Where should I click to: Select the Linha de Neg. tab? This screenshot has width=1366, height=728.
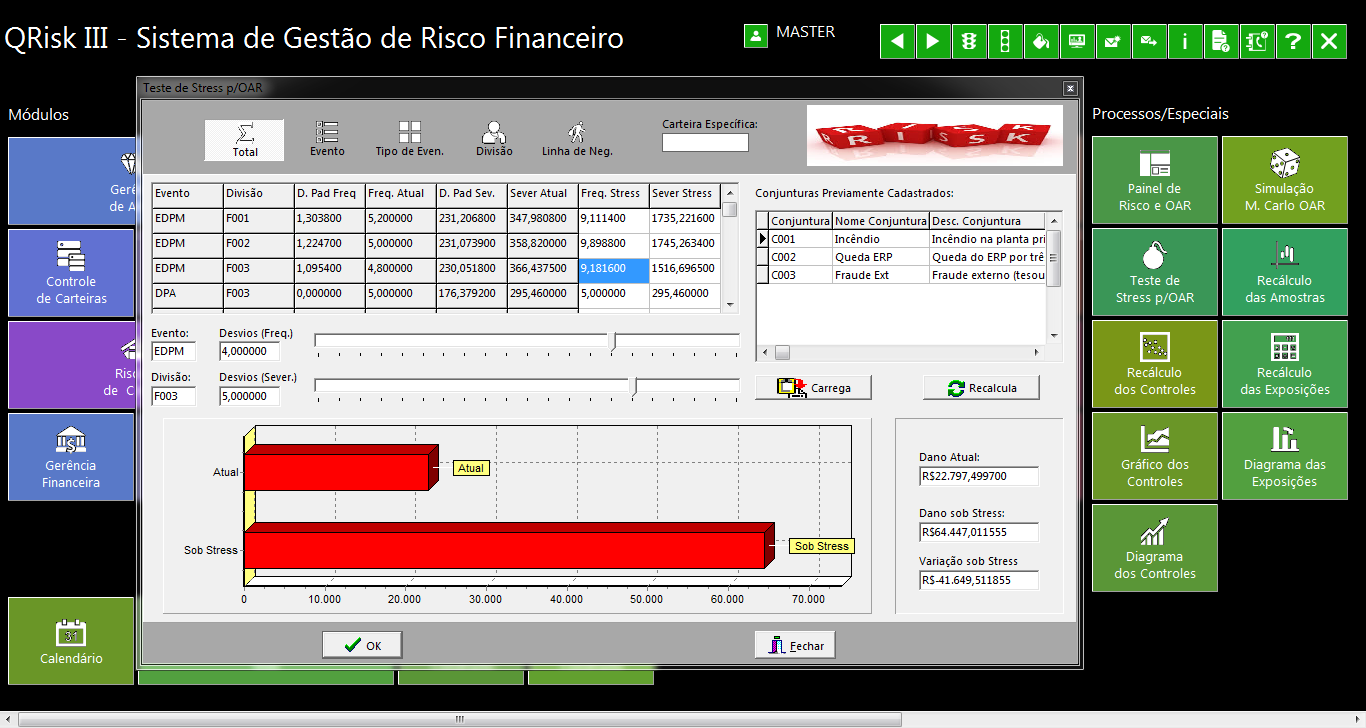[x=577, y=140]
